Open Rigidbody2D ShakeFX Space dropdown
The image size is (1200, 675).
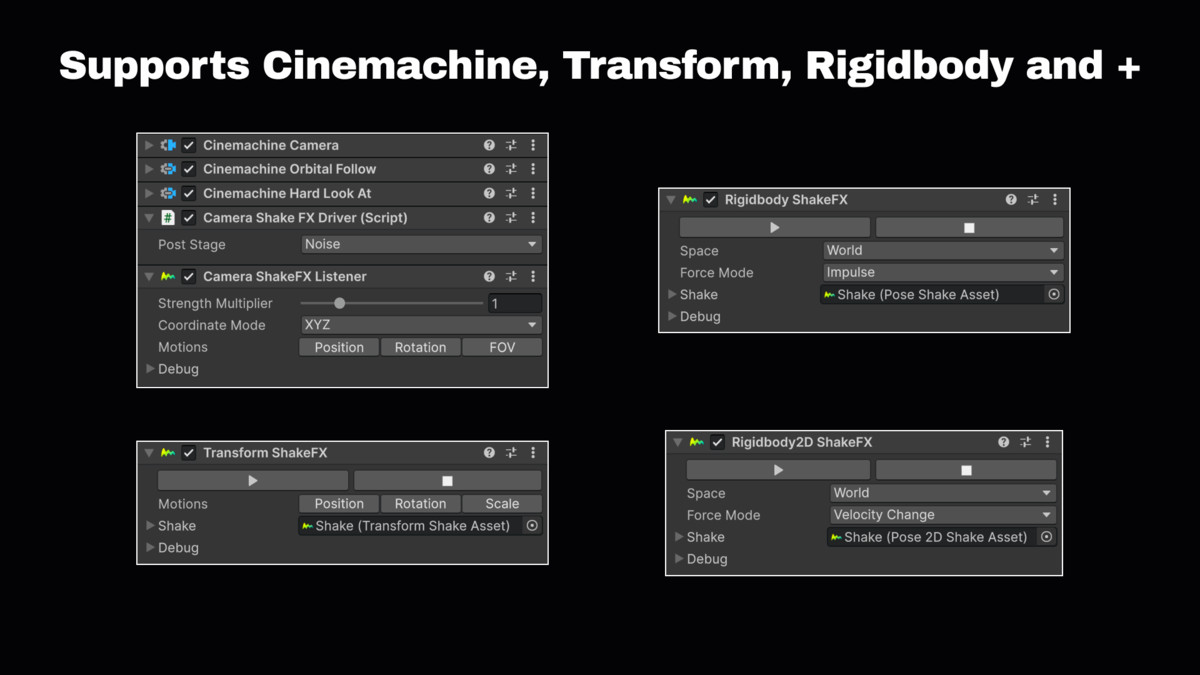tap(943, 493)
